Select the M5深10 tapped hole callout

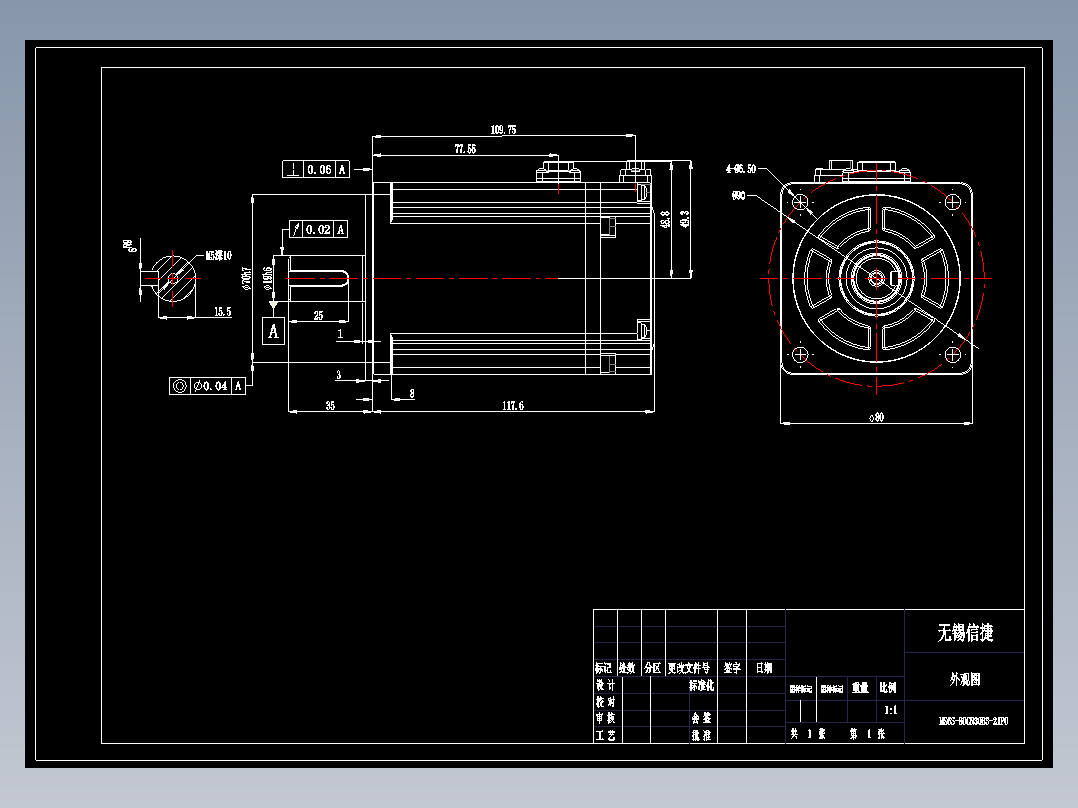[x=219, y=253]
